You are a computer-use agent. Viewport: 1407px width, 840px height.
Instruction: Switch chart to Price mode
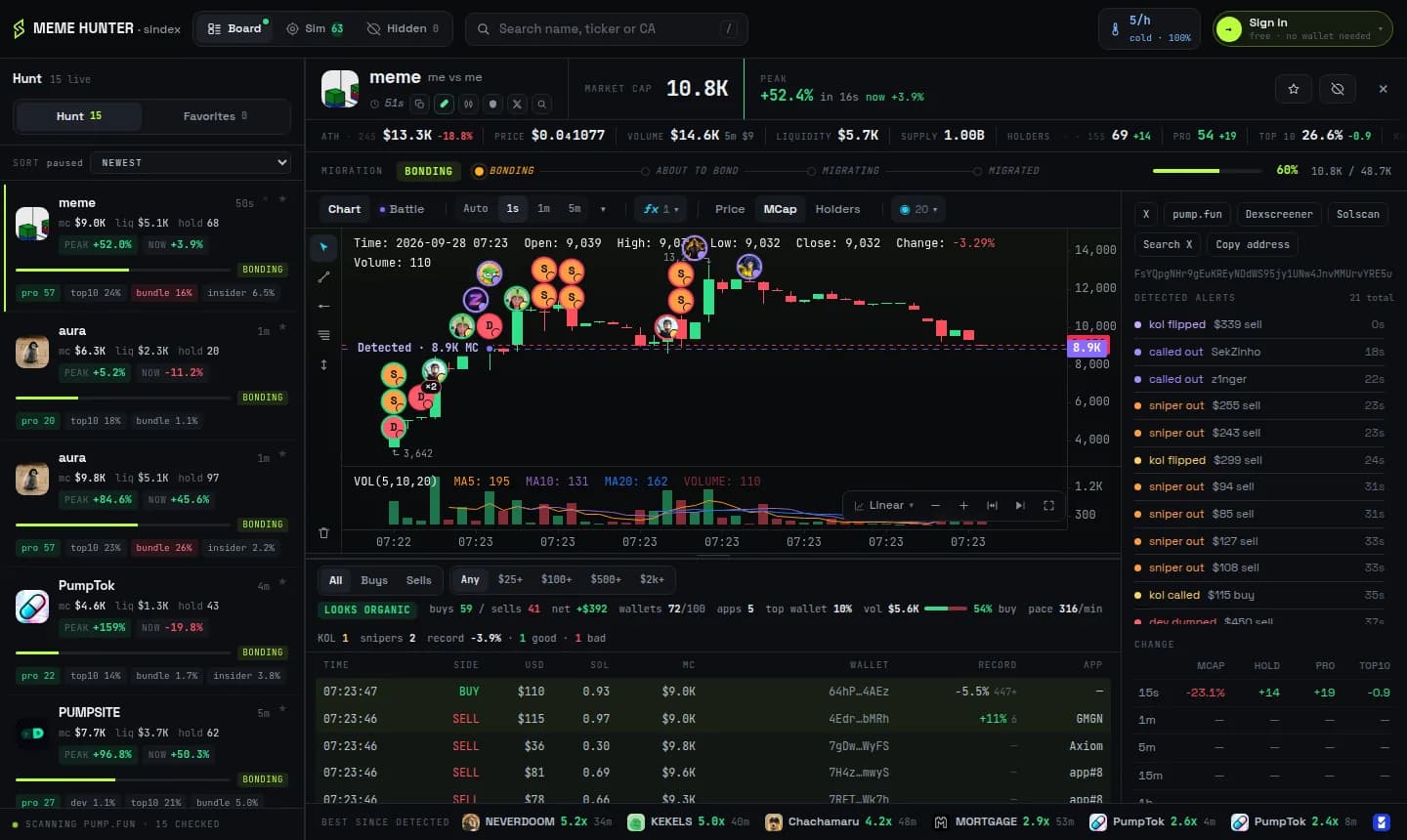730,209
